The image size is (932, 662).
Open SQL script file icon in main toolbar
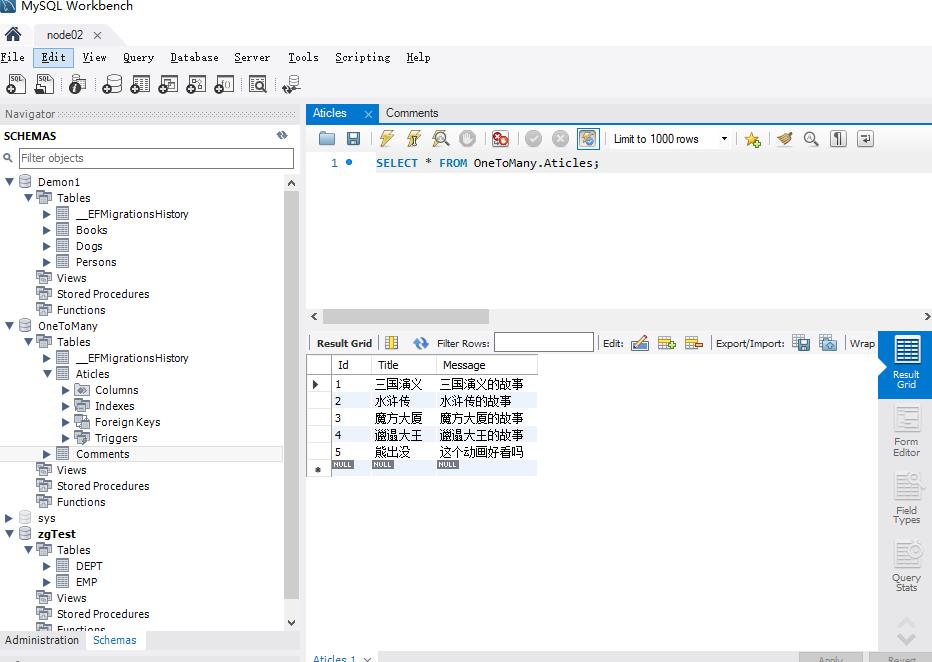[45, 84]
